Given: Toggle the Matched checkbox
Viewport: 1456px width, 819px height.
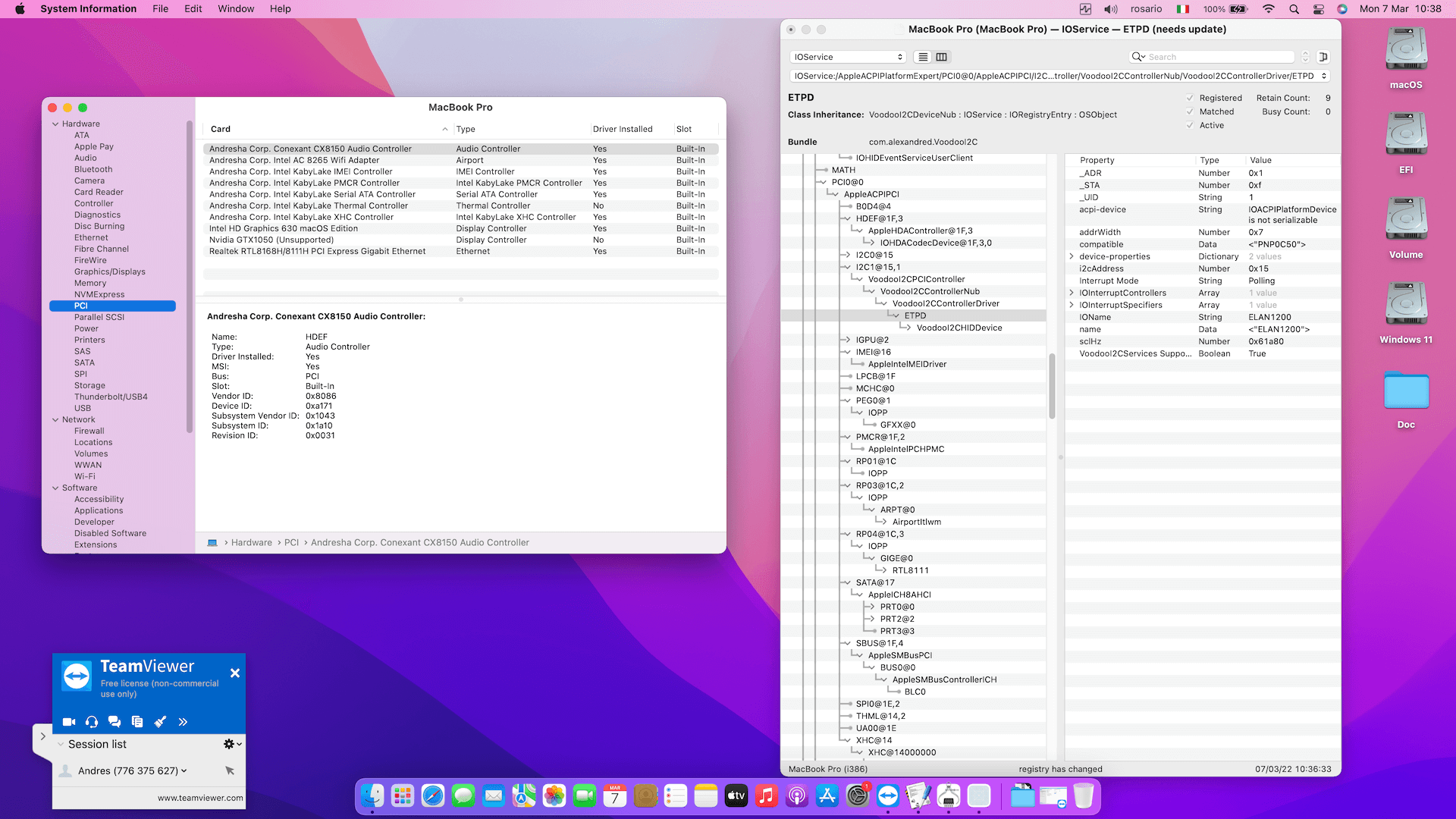Looking at the screenshot, I should pyautogui.click(x=1190, y=111).
